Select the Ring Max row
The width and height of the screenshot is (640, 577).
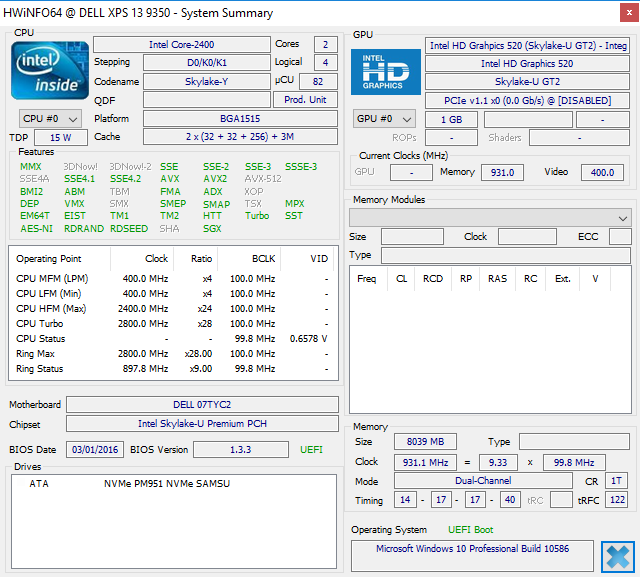(x=172, y=354)
